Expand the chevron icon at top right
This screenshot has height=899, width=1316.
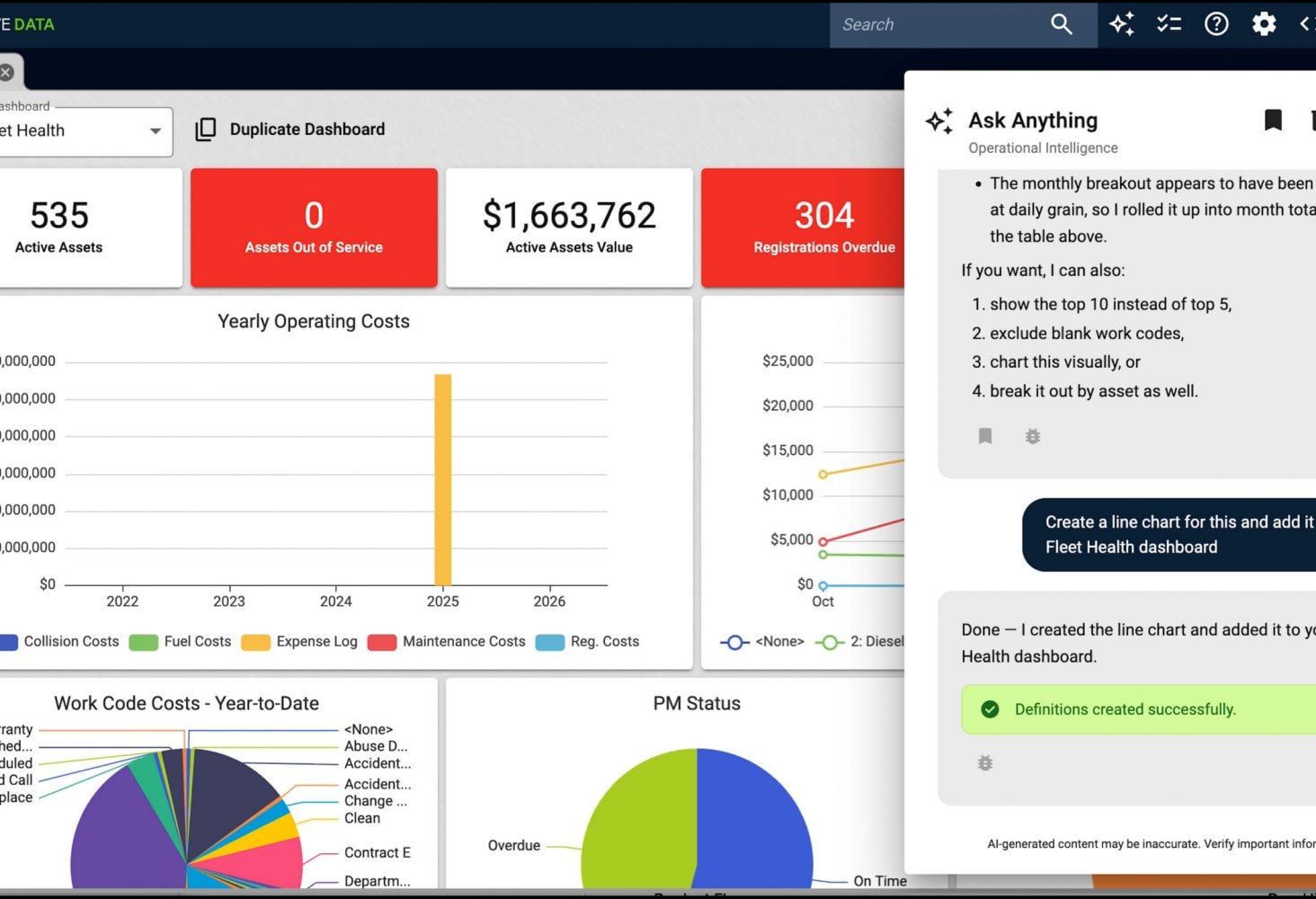[x=1306, y=24]
